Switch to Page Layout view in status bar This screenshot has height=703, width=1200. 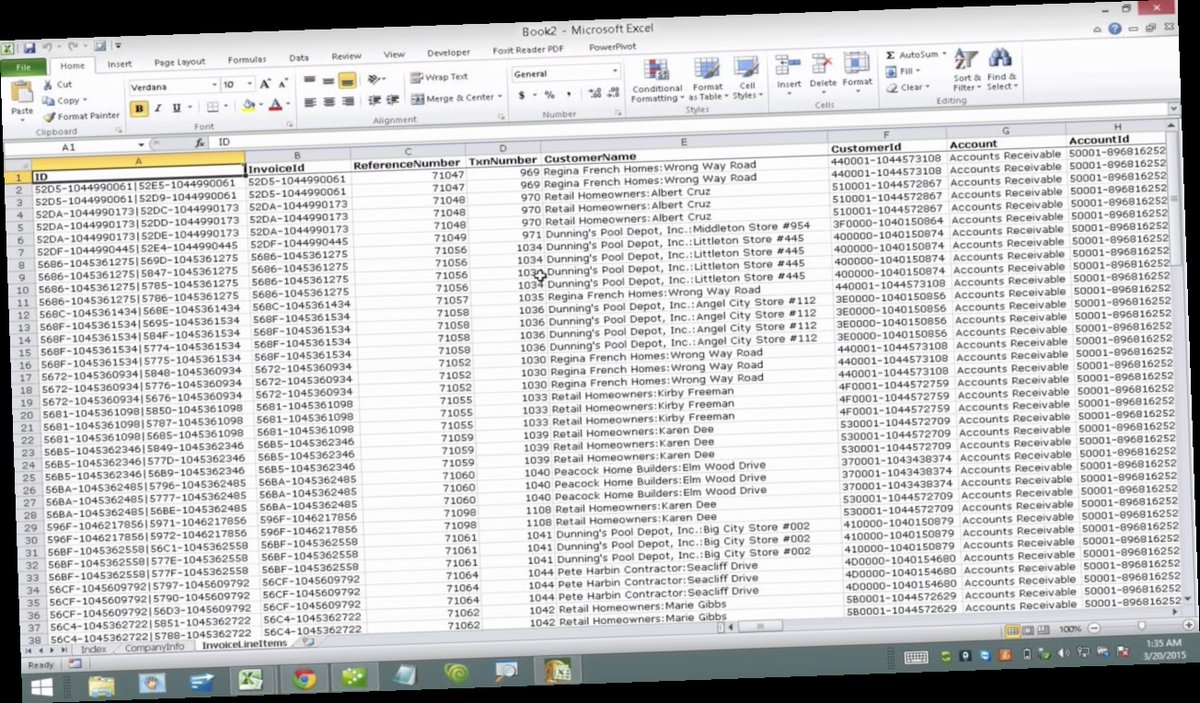coord(1027,629)
